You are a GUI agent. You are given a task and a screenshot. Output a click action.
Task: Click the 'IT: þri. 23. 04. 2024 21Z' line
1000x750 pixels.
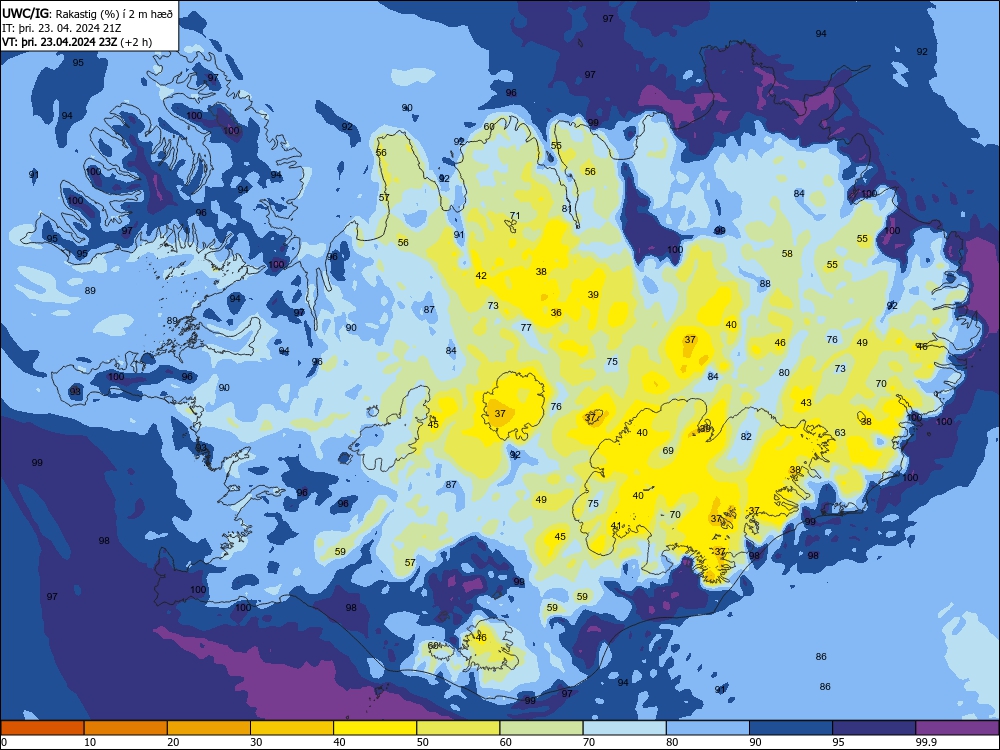(62, 28)
